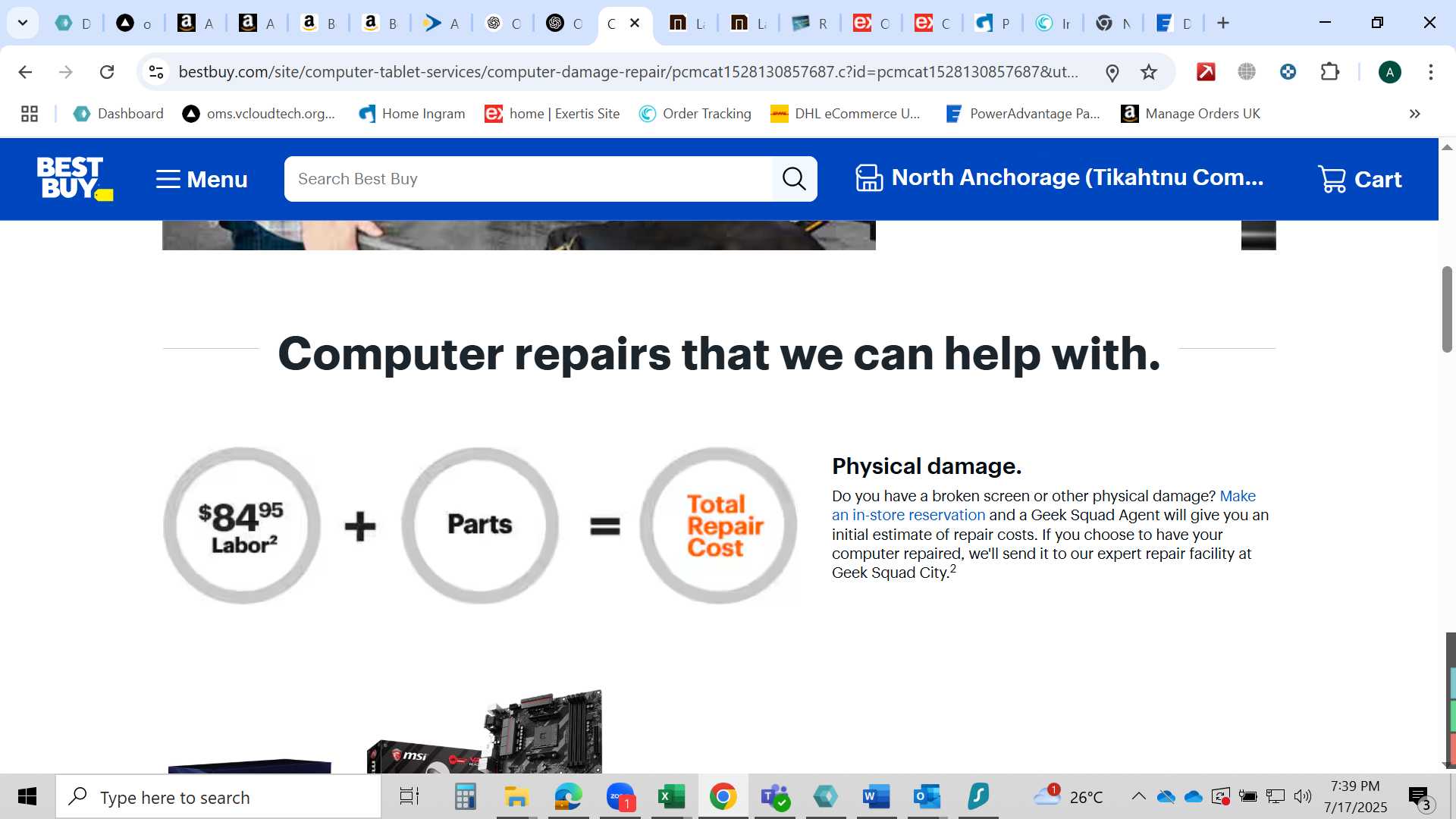
Task: Open the Dashboard bookmark
Action: (118, 114)
